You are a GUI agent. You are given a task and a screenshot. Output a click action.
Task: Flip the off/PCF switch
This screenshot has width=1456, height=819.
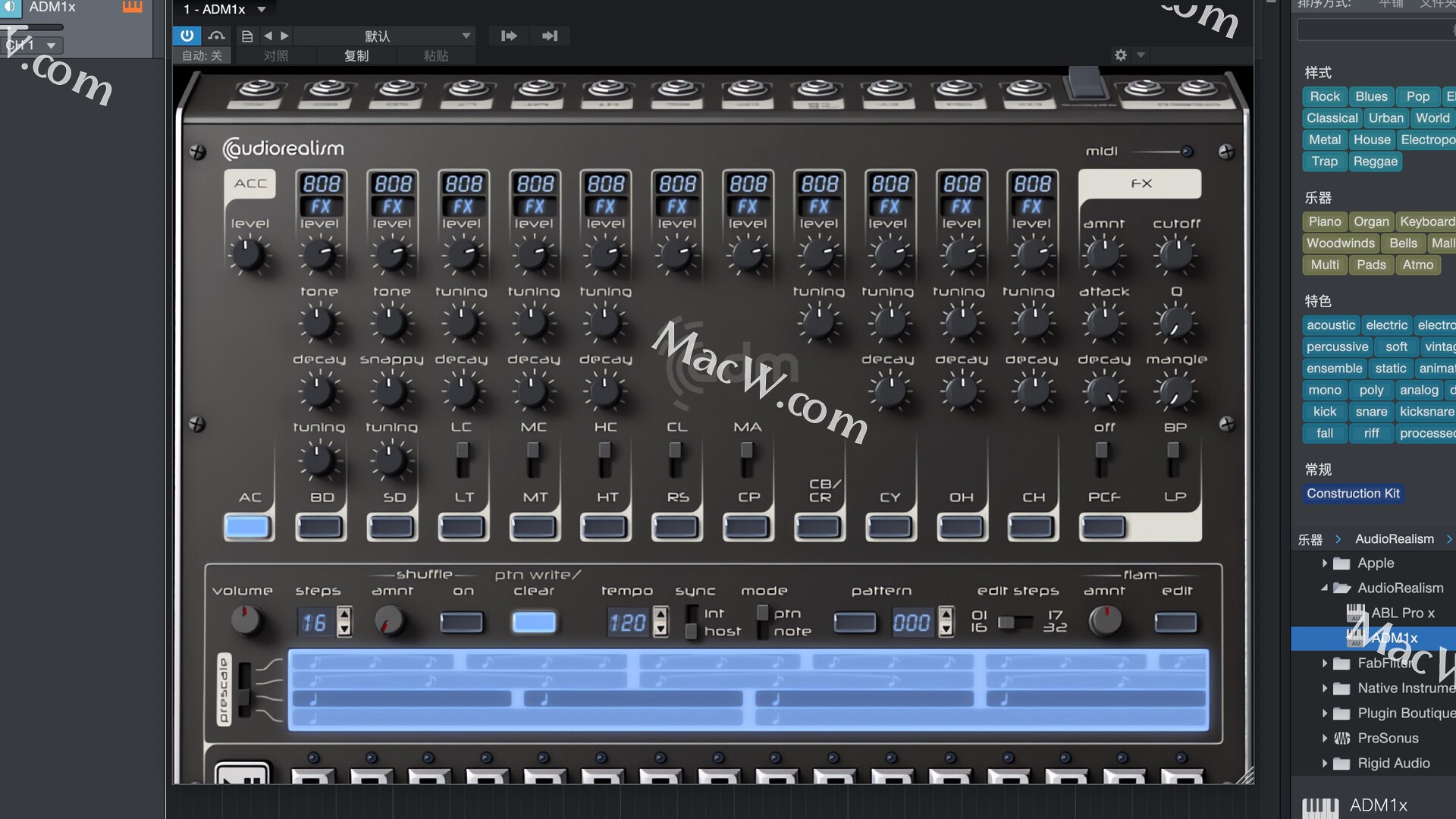[1102, 460]
